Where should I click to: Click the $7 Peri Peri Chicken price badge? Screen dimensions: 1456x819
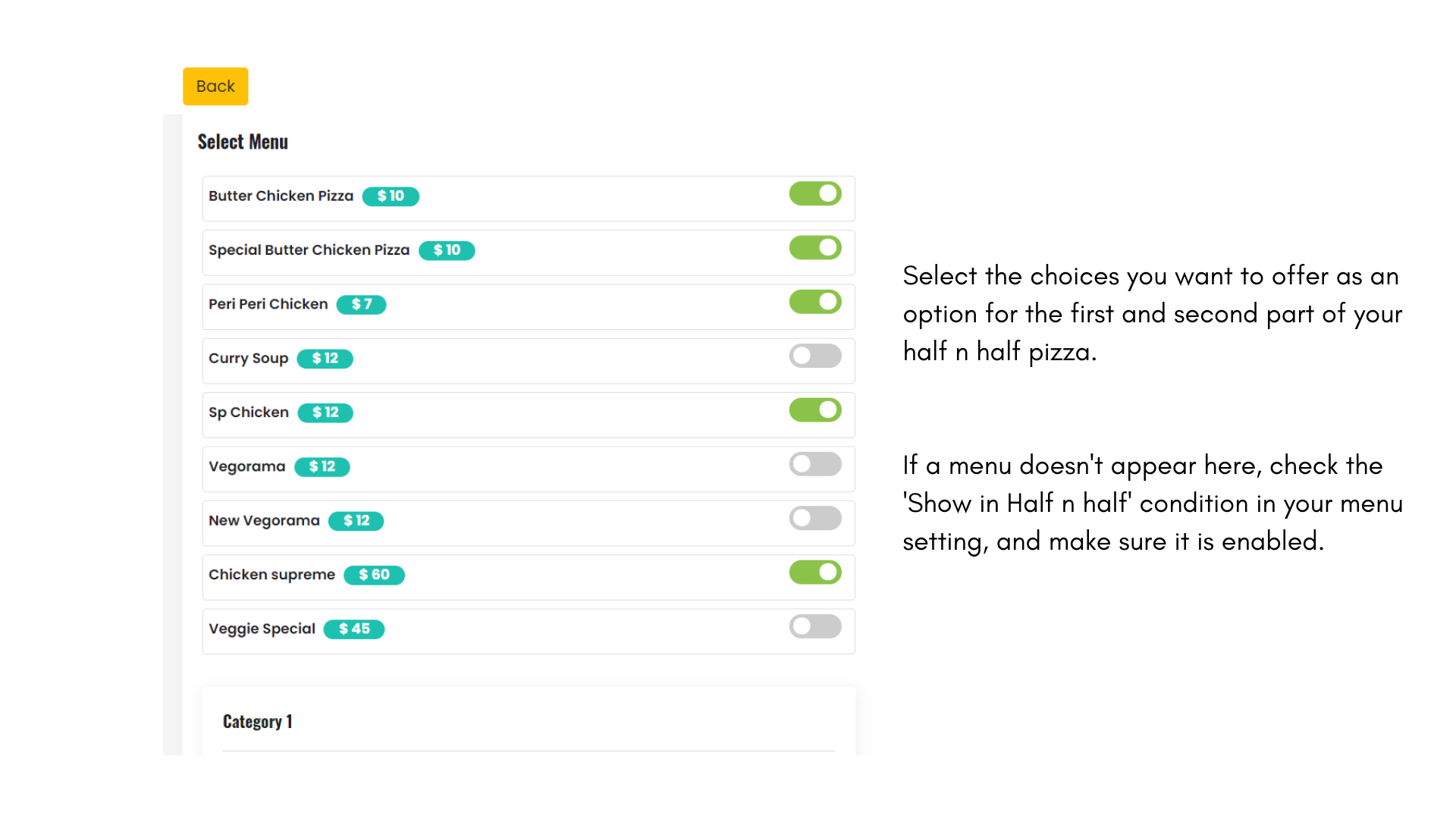point(361,305)
